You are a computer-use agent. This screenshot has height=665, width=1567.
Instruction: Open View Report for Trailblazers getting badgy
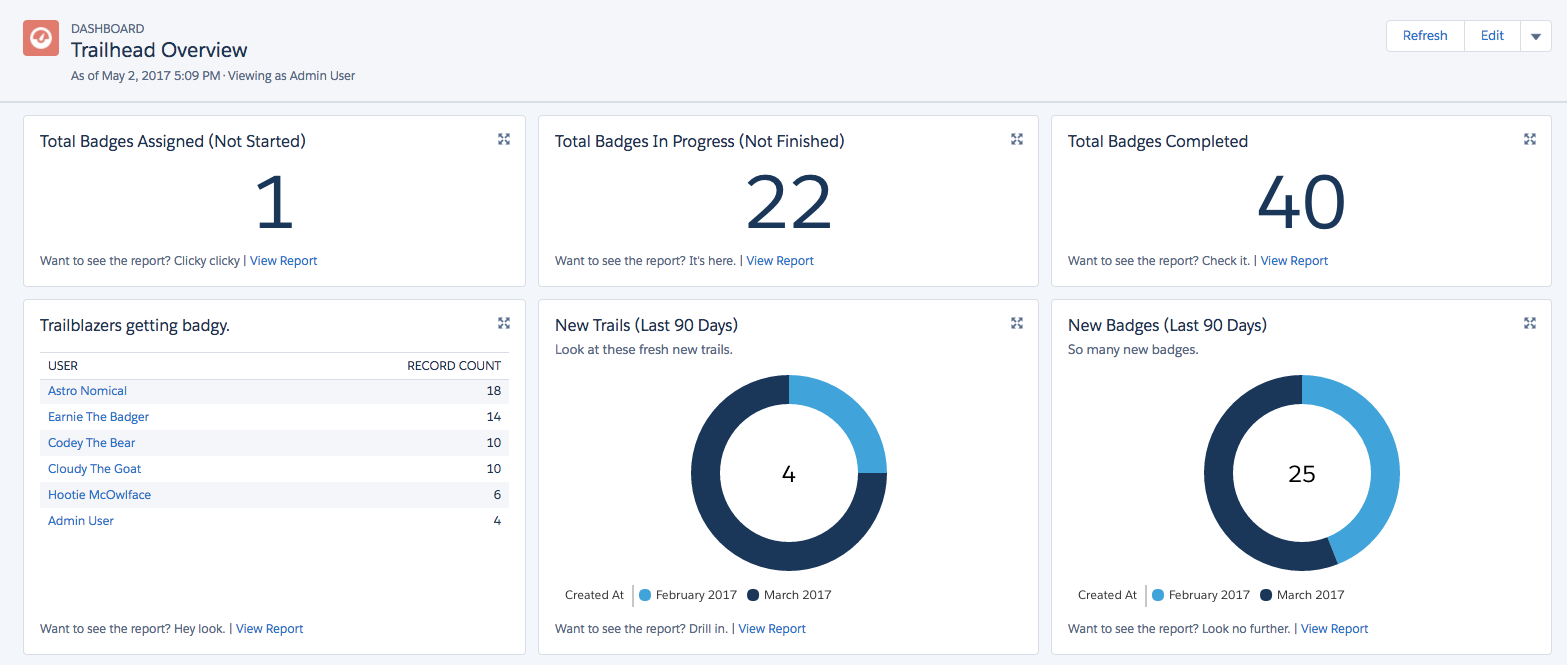(x=269, y=629)
